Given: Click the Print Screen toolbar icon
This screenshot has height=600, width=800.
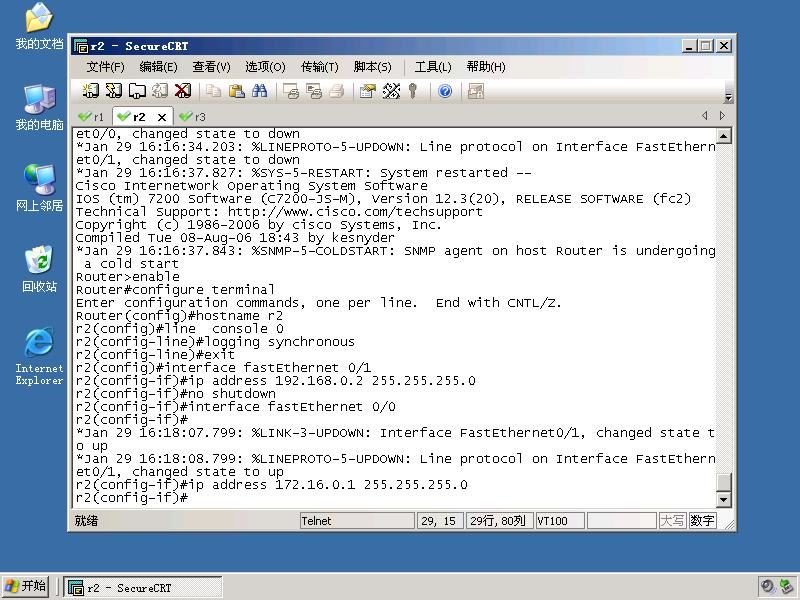Looking at the screenshot, I should pyautogui.click(x=291, y=91).
